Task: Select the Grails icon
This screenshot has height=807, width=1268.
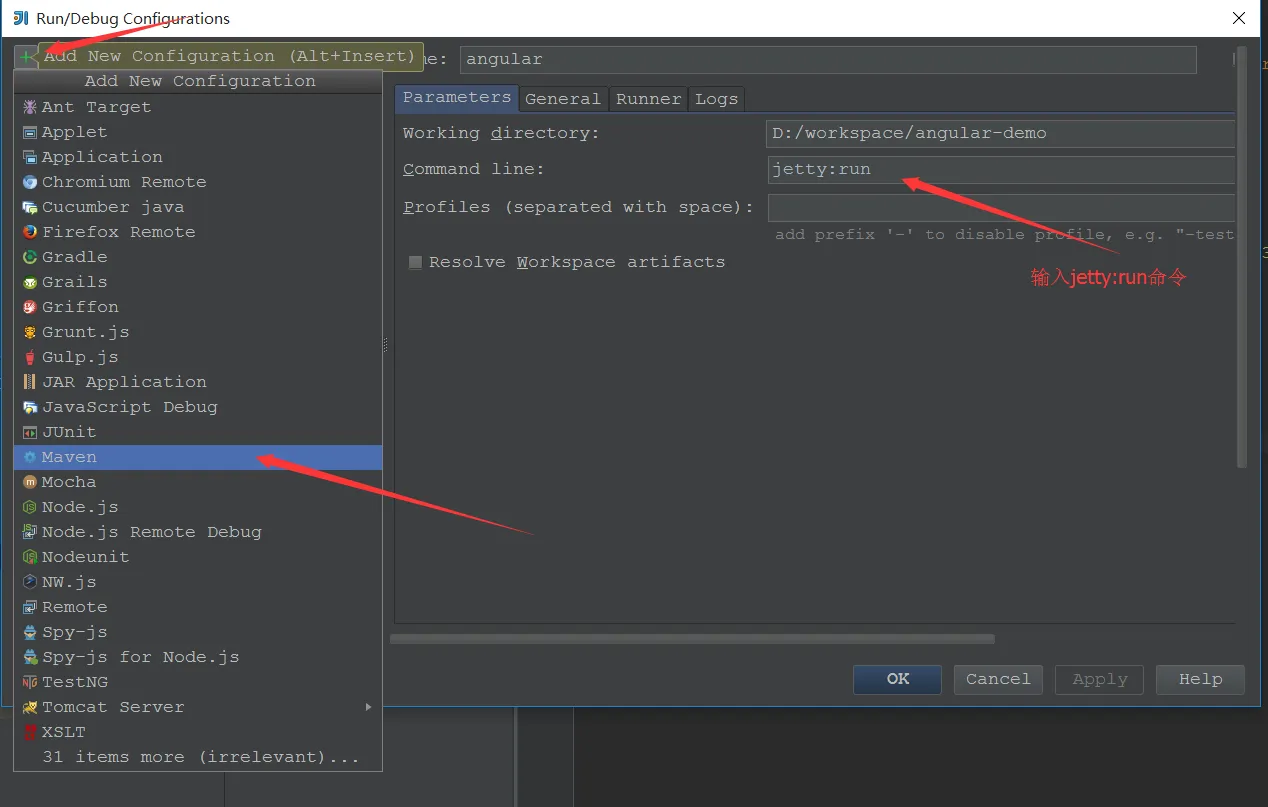Action: coord(31,282)
